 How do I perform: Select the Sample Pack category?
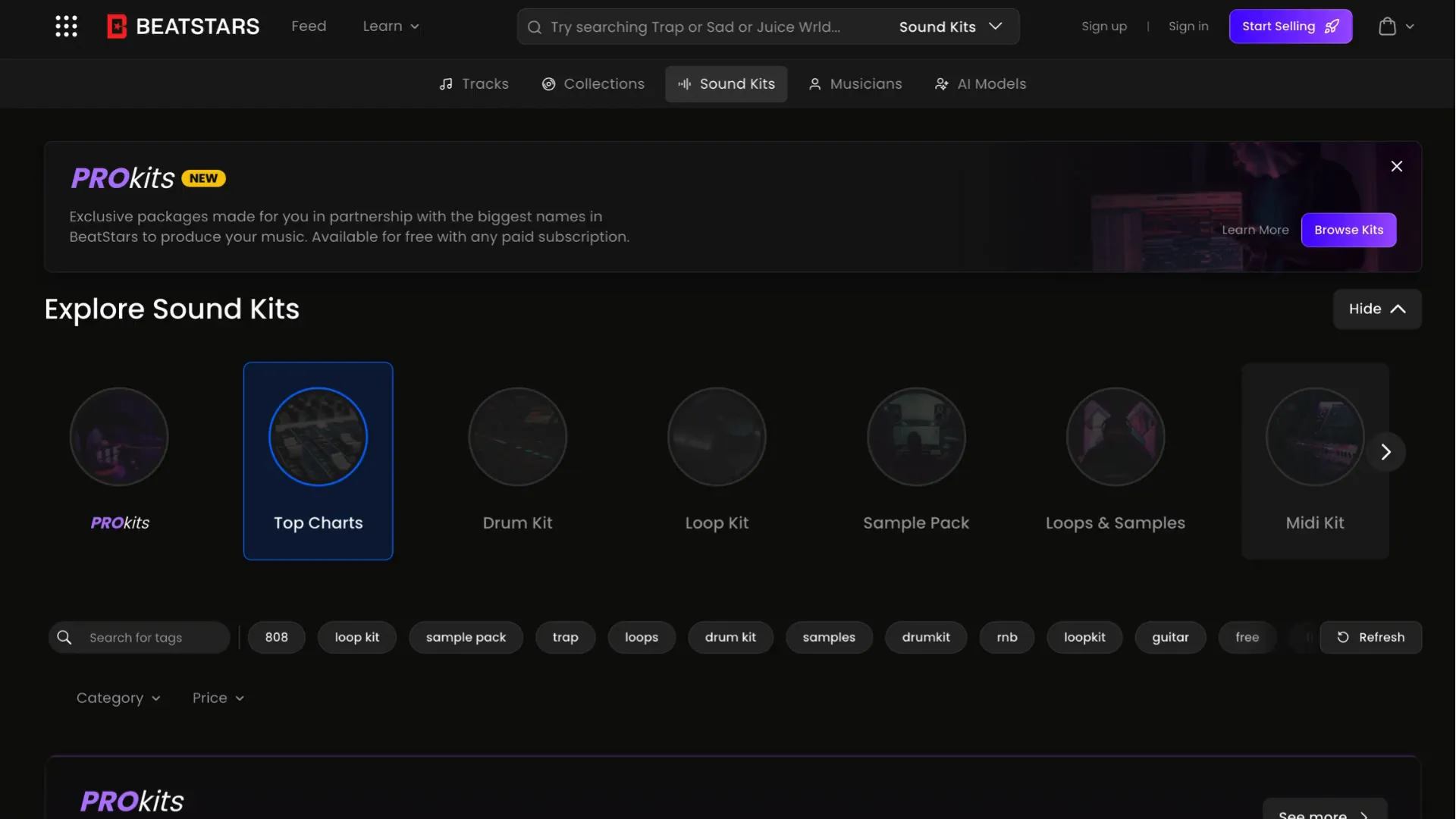pyautogui.click(x=916, y=461)
